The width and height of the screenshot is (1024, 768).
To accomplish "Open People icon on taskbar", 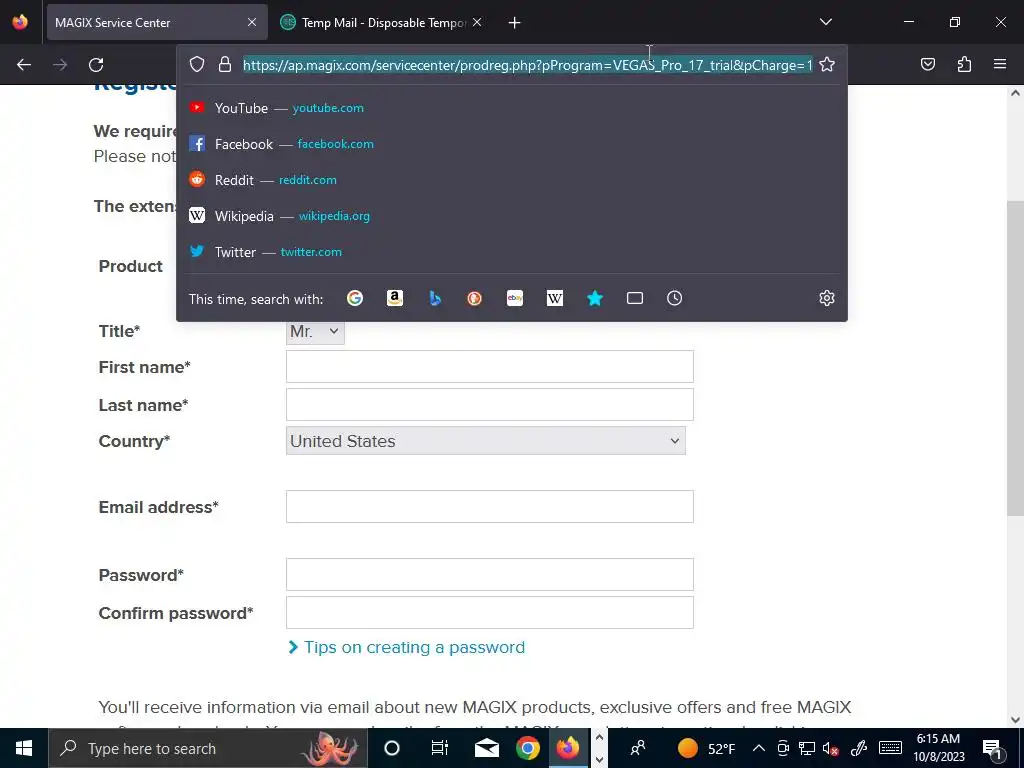I will pos(638,748).
